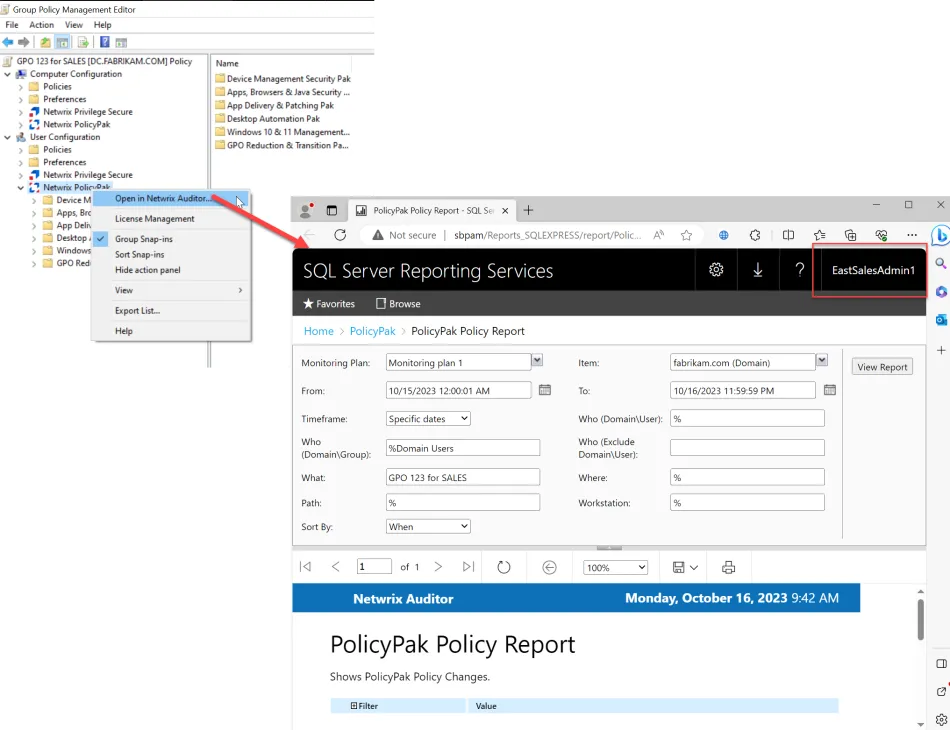Click the blue help book toolbar icon
Viewport: 950px width, 730px height.
[104, 42]
